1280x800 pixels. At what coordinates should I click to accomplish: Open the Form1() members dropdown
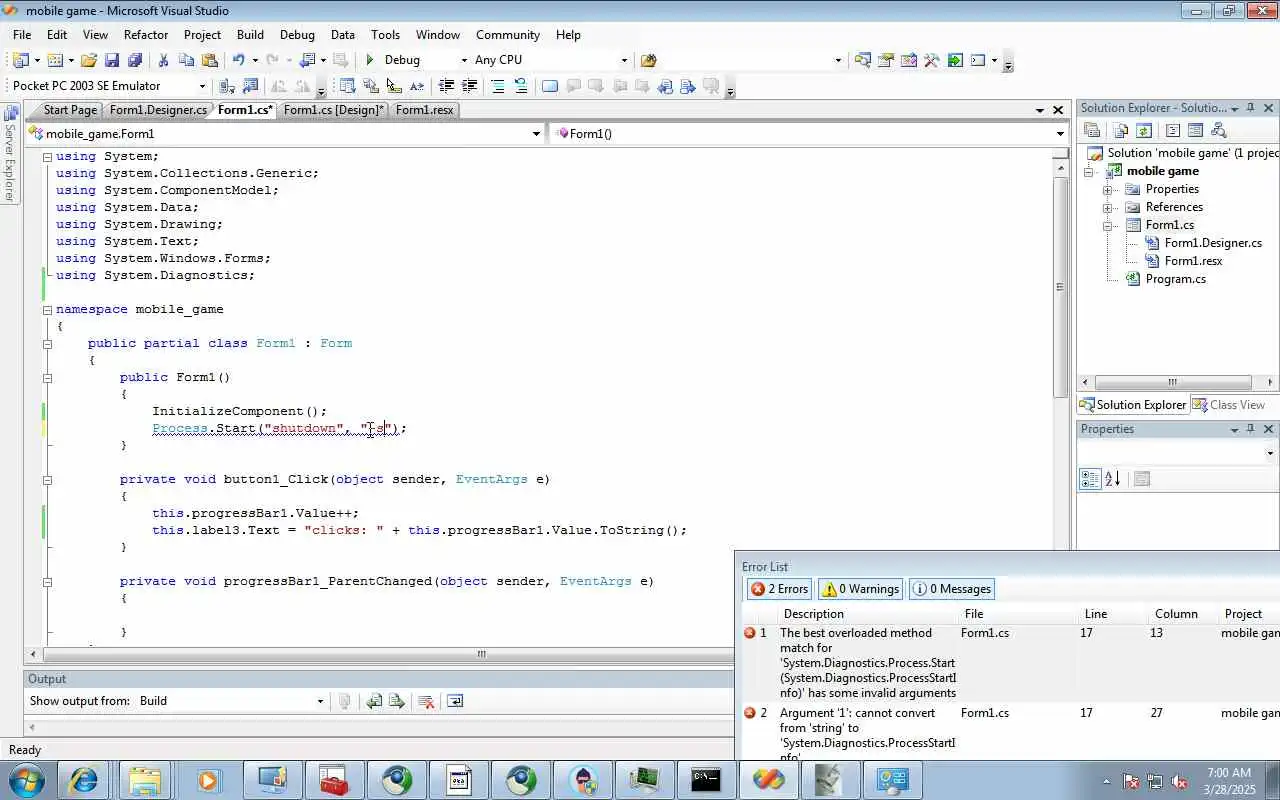tap(1060, 133)
